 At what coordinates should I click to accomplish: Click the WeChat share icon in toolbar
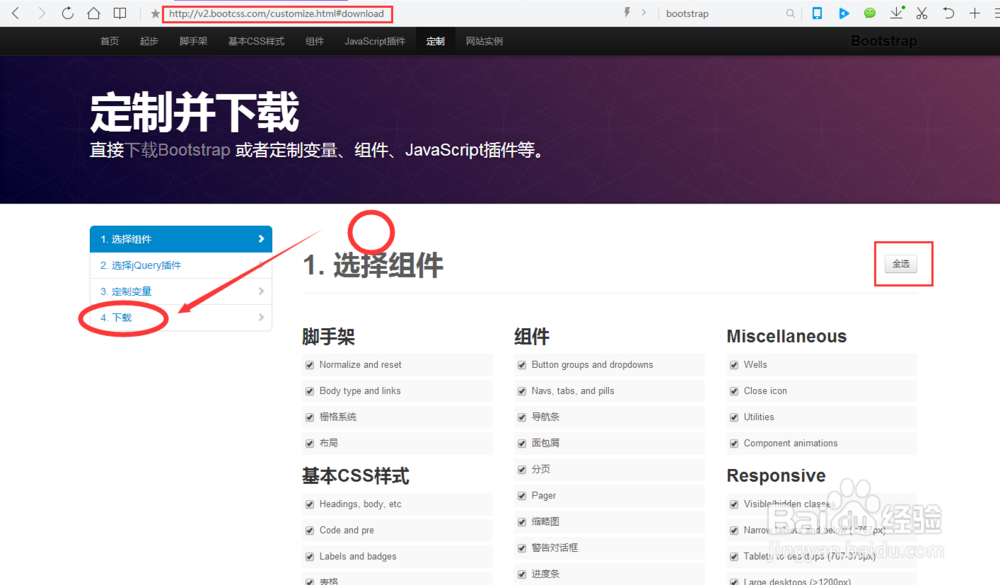(x=870, y=13)
